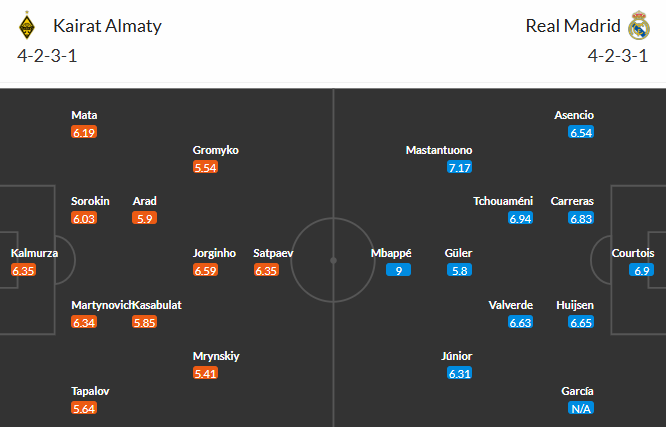Click Júnior's 6.31 rating badge
Image resolution: width=666 pixels, height=427 pixels.
tap(460, 373)
